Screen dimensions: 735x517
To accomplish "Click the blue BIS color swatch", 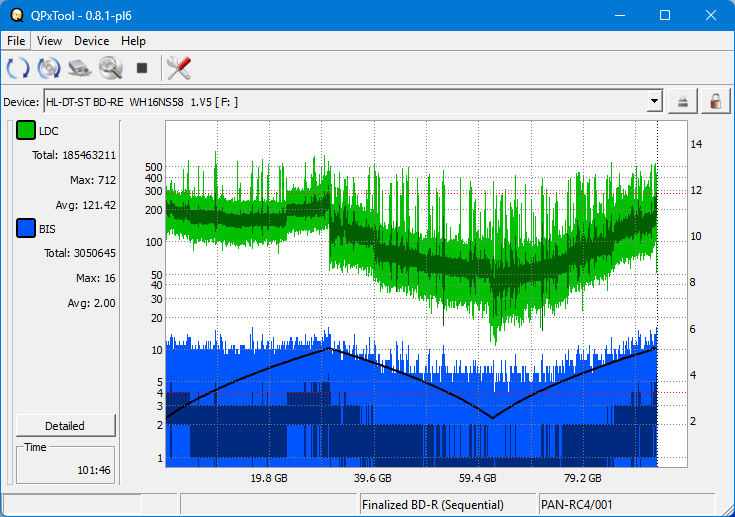I will click(x=26, y=228).
